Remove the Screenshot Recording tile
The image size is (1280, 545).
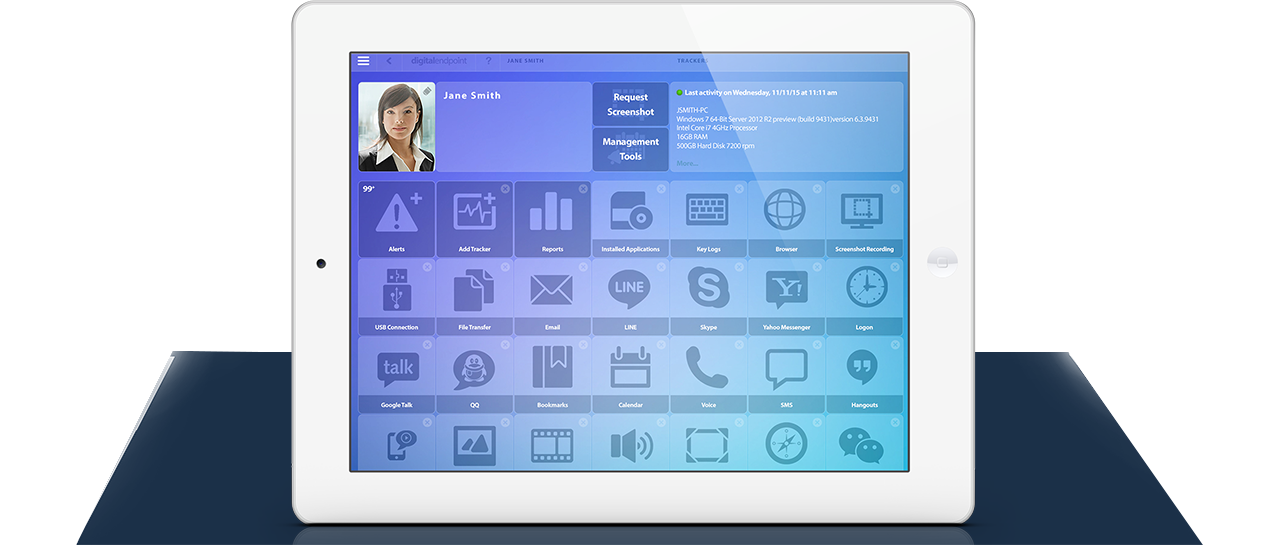pyautogui.click(x=895, y=188)
